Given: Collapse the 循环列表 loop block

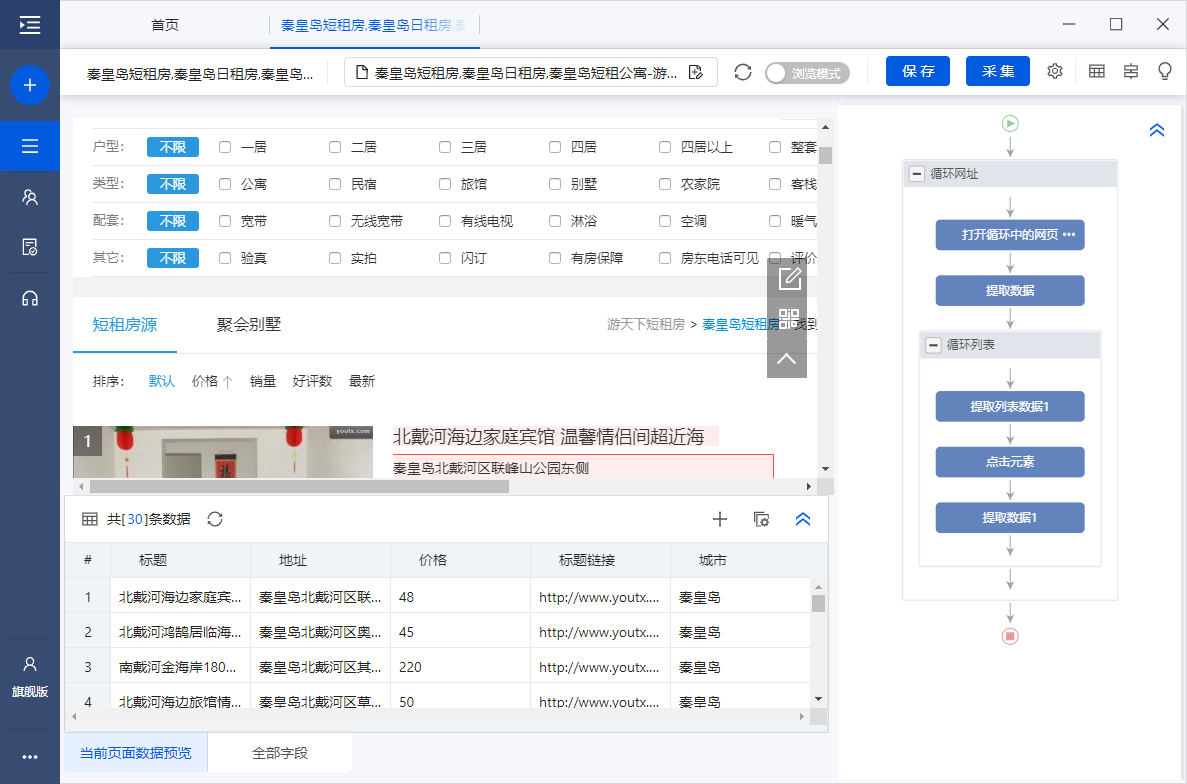Looking at the screenshot, I should [932, 345].
